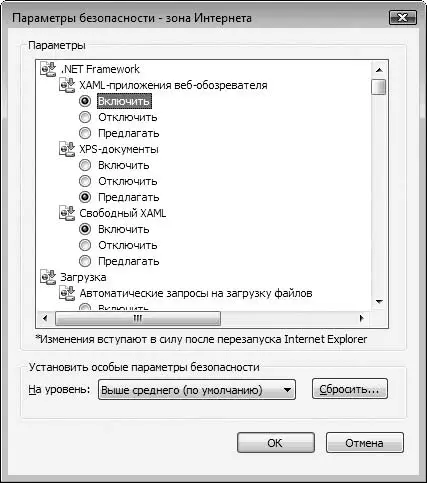The height and width of the screenshot is (483, 427).
Task: Confirm settings with the OK button
Action: point(276,443)
